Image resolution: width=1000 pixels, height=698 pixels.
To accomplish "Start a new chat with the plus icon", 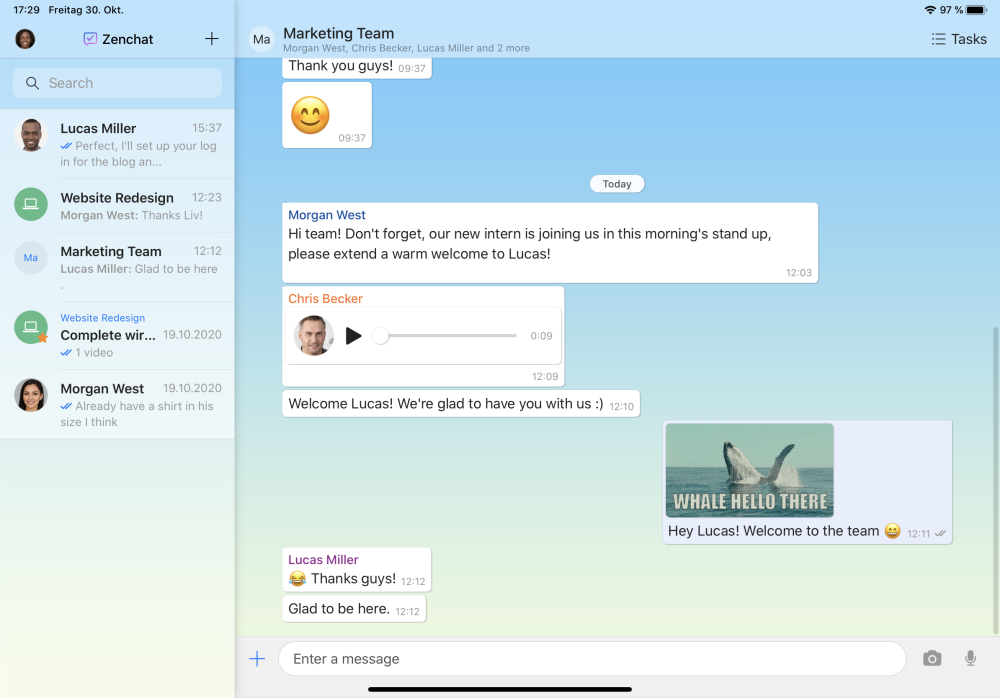I will pyautogui.click(x=212, y=39).
